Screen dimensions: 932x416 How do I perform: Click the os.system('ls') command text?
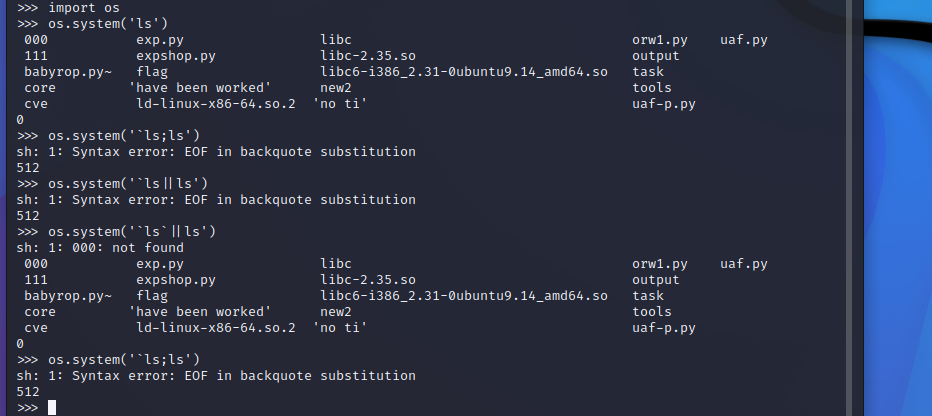point(108,24)
